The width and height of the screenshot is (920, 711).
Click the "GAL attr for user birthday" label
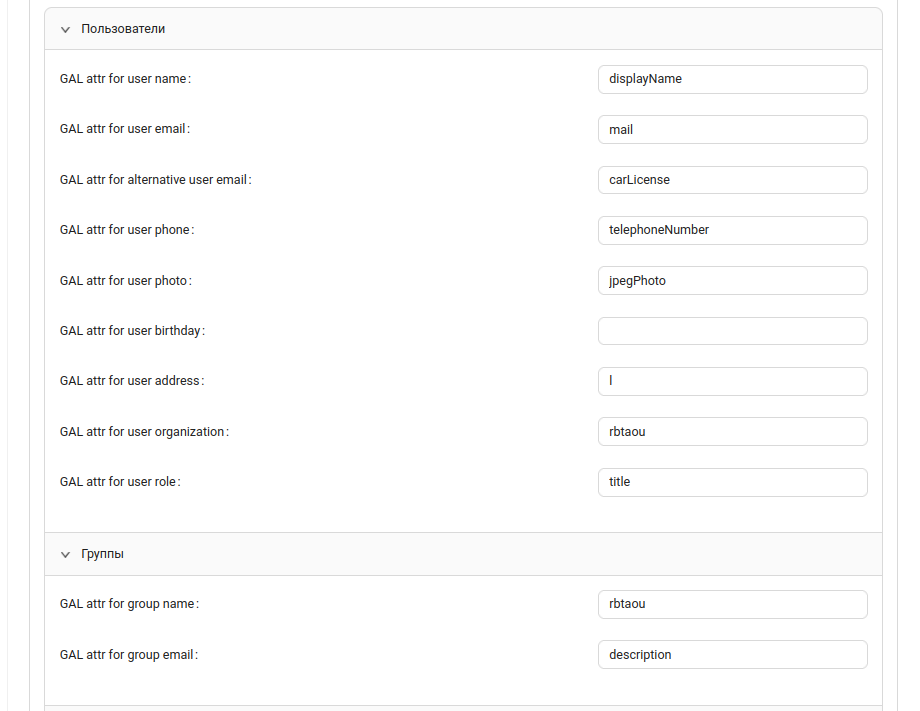tap(131, 331)
